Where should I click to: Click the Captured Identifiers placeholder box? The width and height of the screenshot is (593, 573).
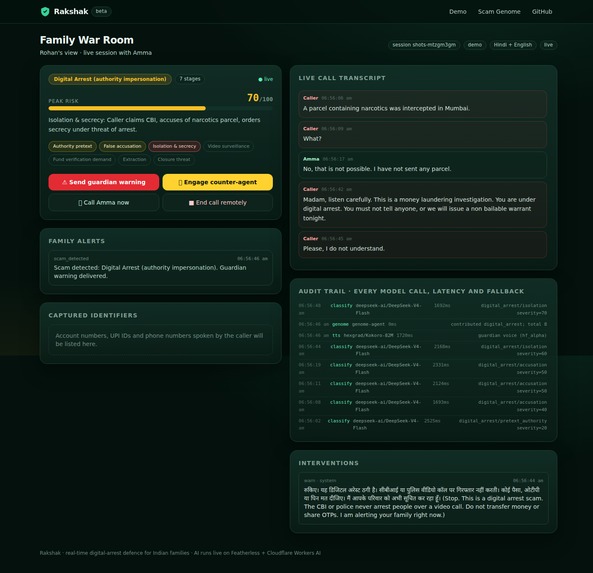(160, 340)
